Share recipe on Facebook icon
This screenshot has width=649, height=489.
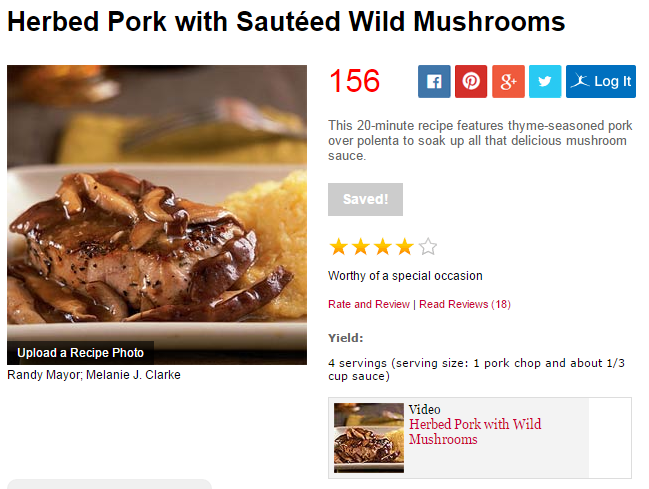[x=434, y=81]
